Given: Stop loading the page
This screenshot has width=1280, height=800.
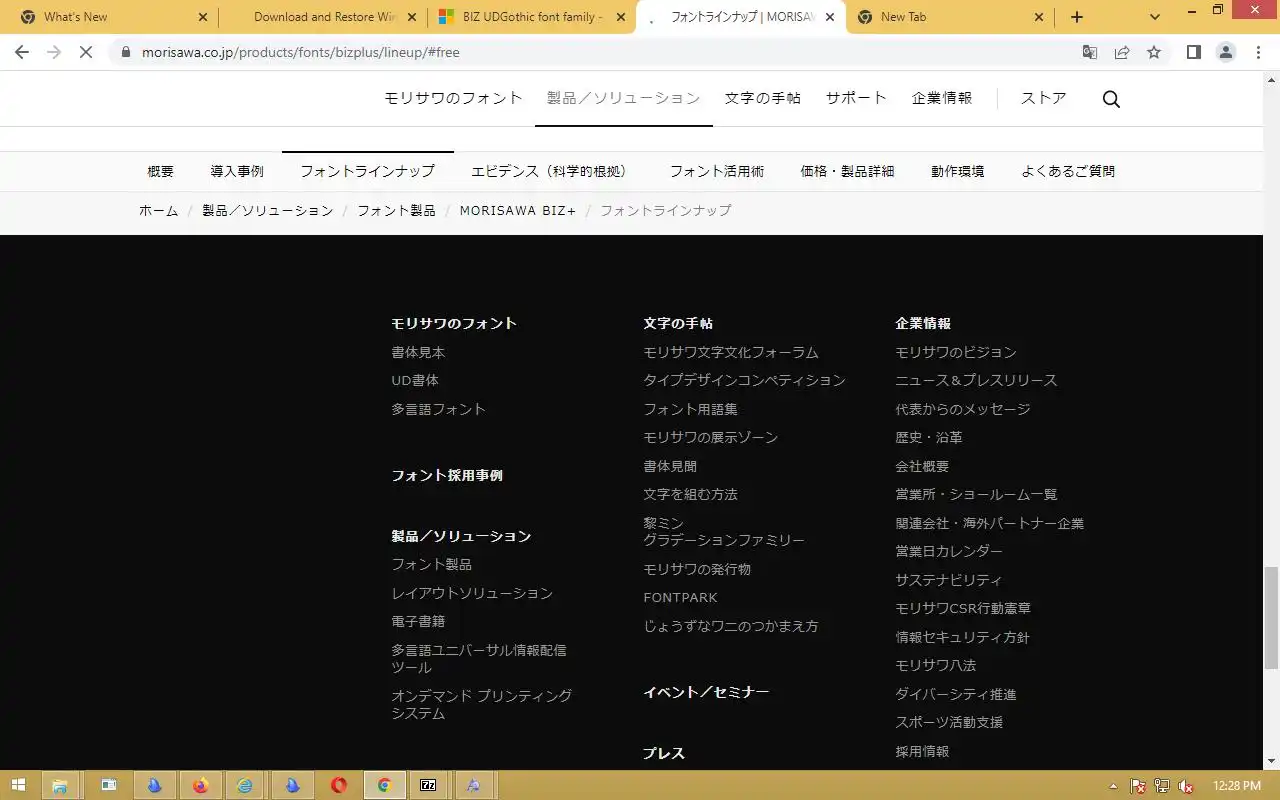Looking at the screenshot, I should pyautogui.click(x=86, y=52).
